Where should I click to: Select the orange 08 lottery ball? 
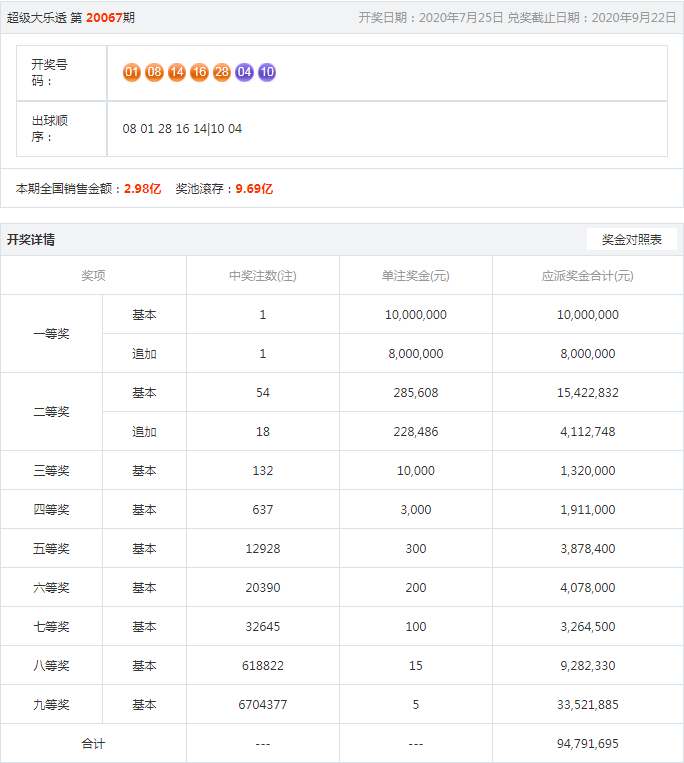point(154,72)
